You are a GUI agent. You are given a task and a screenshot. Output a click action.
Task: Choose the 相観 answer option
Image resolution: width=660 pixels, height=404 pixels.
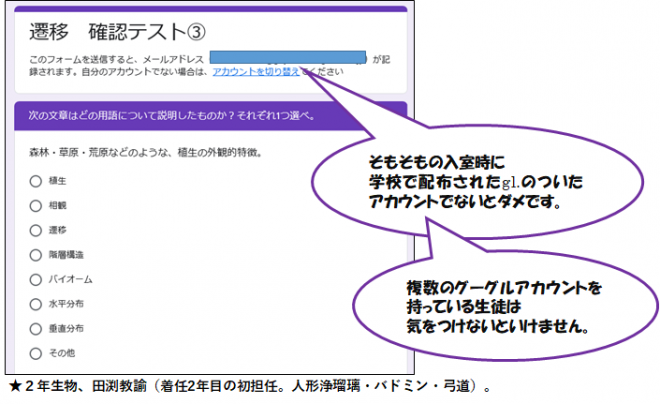[x=35, y=206]
